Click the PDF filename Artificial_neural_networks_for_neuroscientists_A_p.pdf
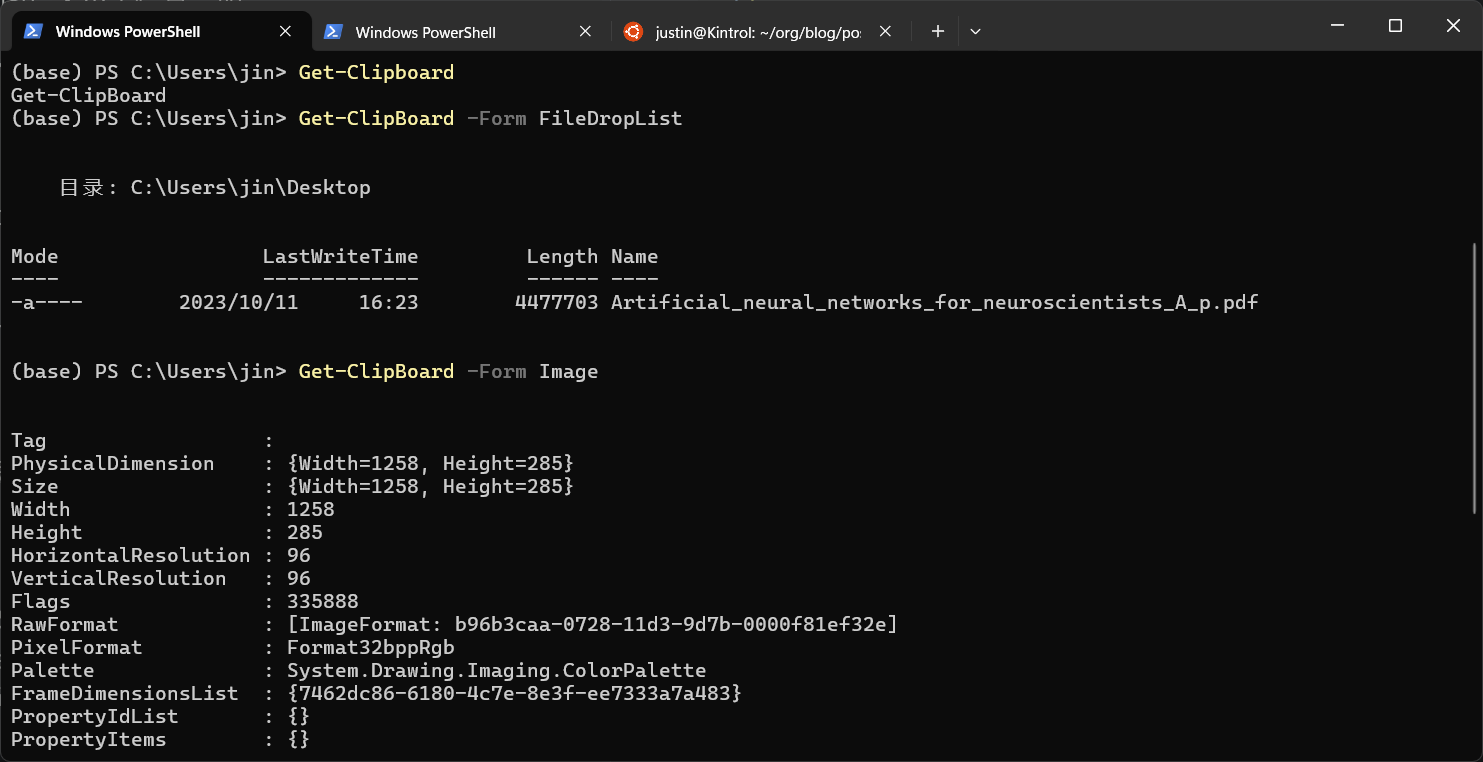Viewport: 1483px width, 762px height. coord(934,302)
